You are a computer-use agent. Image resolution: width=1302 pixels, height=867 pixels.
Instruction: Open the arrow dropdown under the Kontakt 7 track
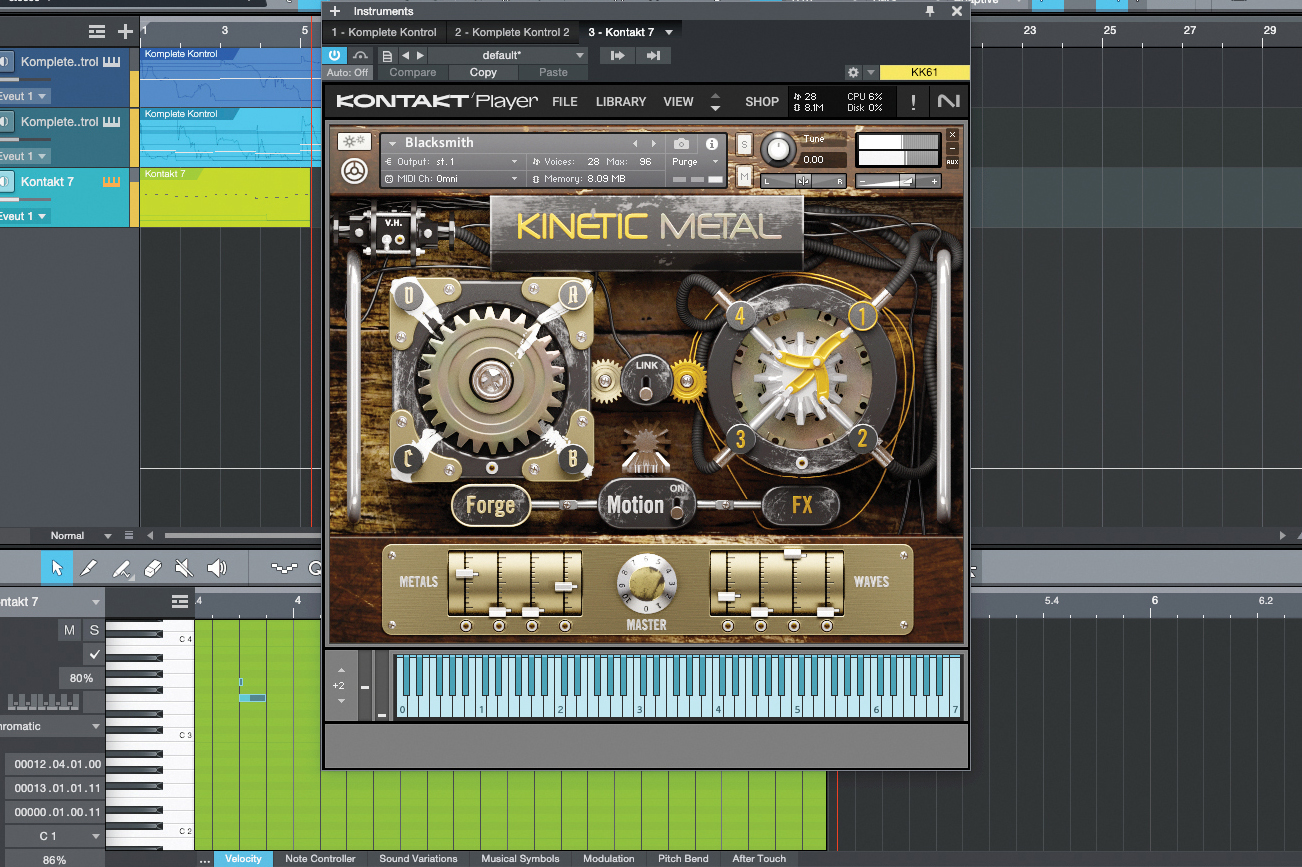tap(42, 216)
